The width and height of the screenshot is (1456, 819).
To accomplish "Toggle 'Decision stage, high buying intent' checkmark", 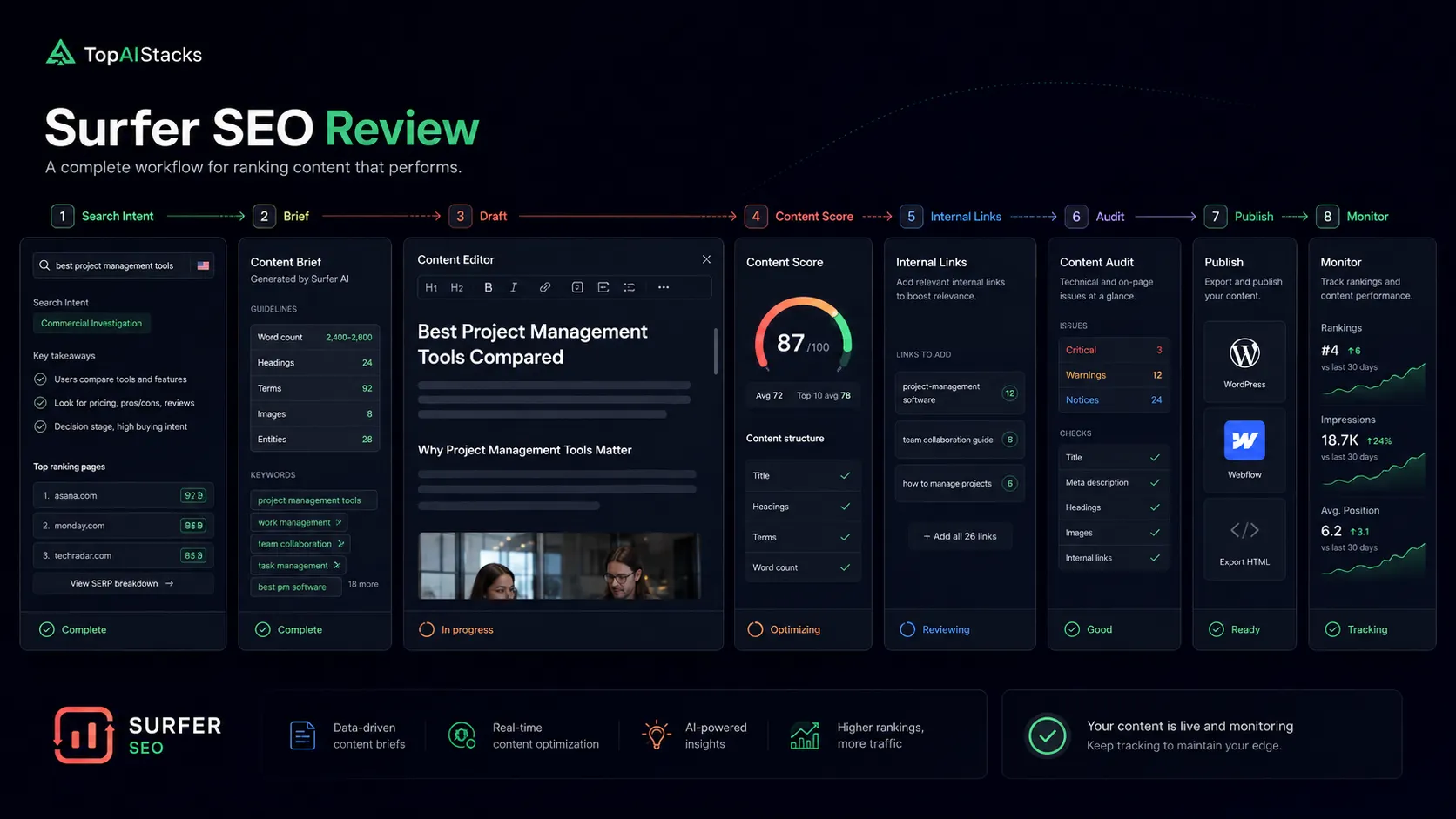I will [x=40, y=426].
